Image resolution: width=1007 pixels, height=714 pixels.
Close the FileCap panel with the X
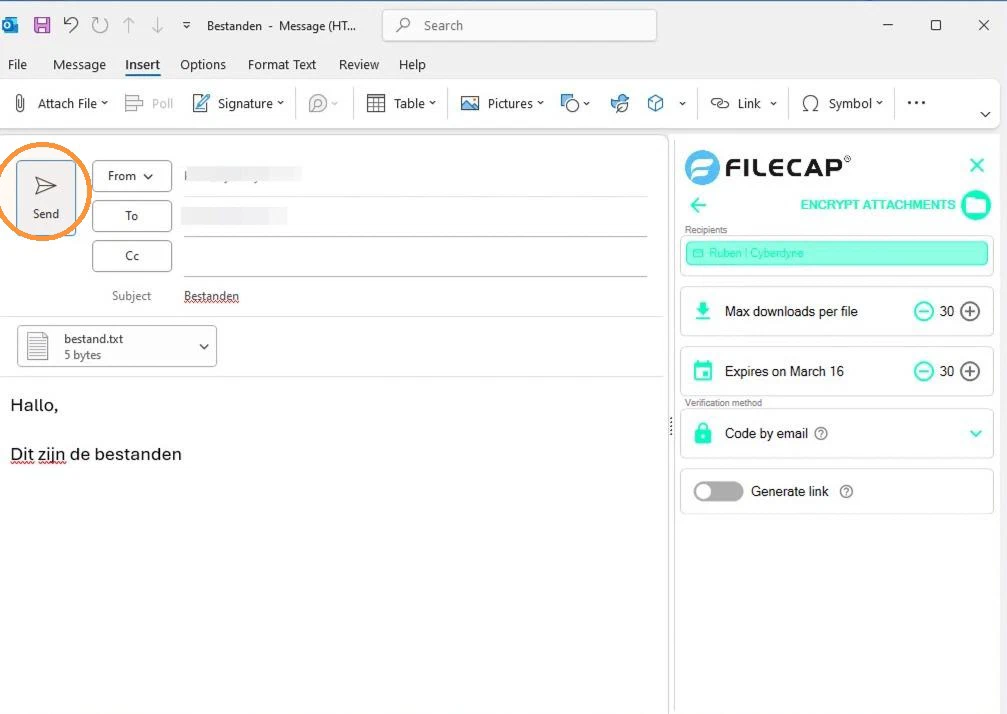tap(977, 166)
